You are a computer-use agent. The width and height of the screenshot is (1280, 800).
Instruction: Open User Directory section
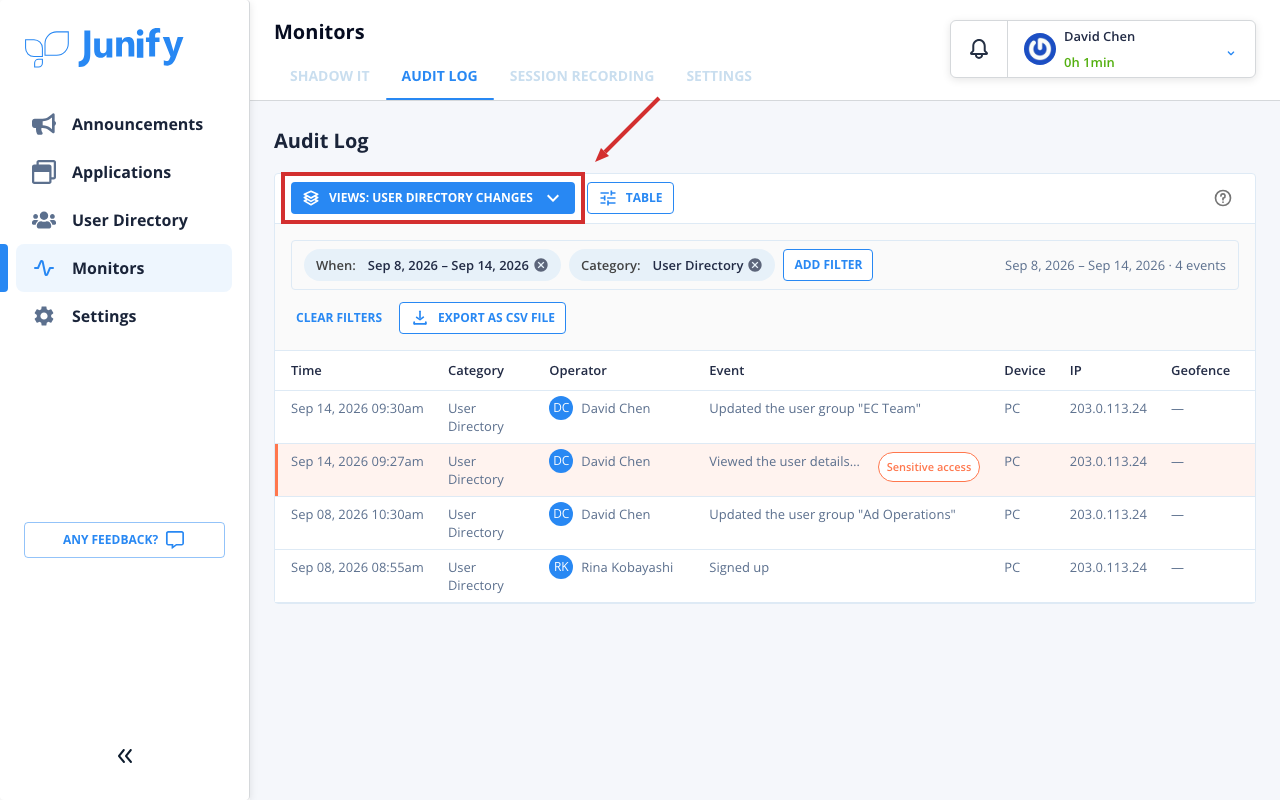coord(124,220)
